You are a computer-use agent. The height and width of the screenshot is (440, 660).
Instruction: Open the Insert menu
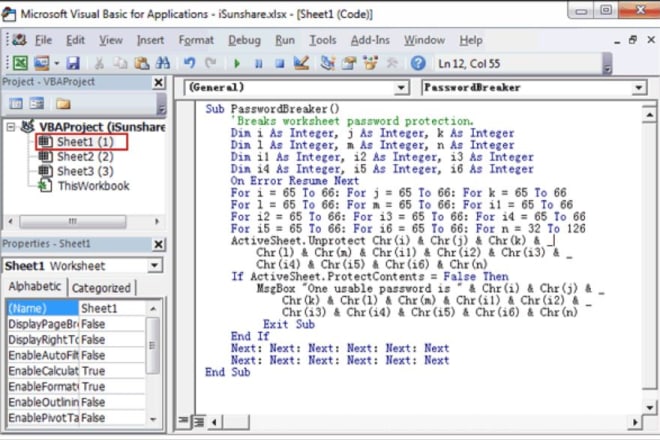[150, 40]
